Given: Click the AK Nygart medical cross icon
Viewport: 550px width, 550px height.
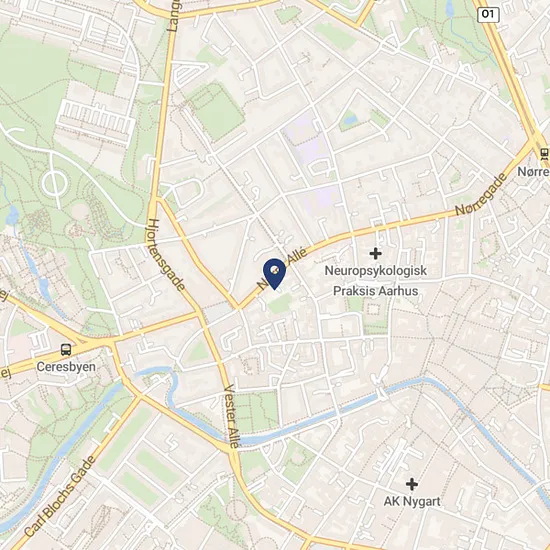Looking at the screenshot, I should [412, 484].
